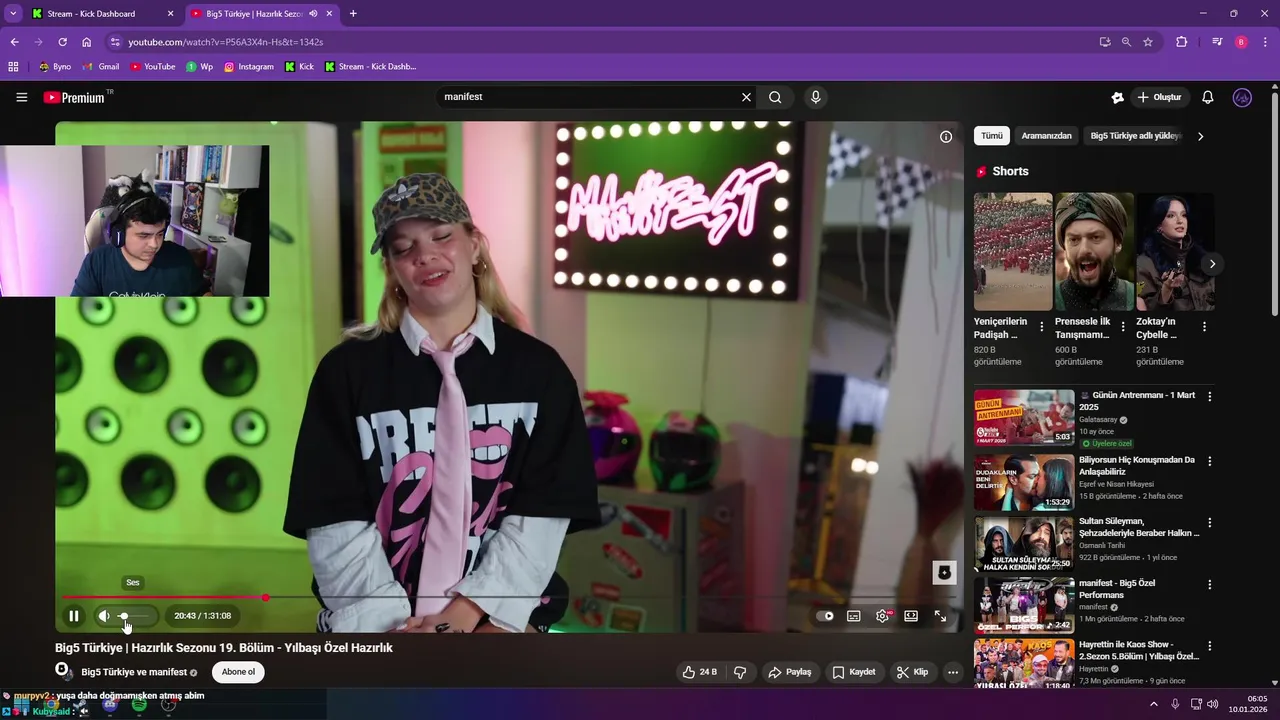This screenshot has width=1280, height=720.
Task: Open options for Zoktay'ın Cybelle Short
Action: tap(1204, 327)
